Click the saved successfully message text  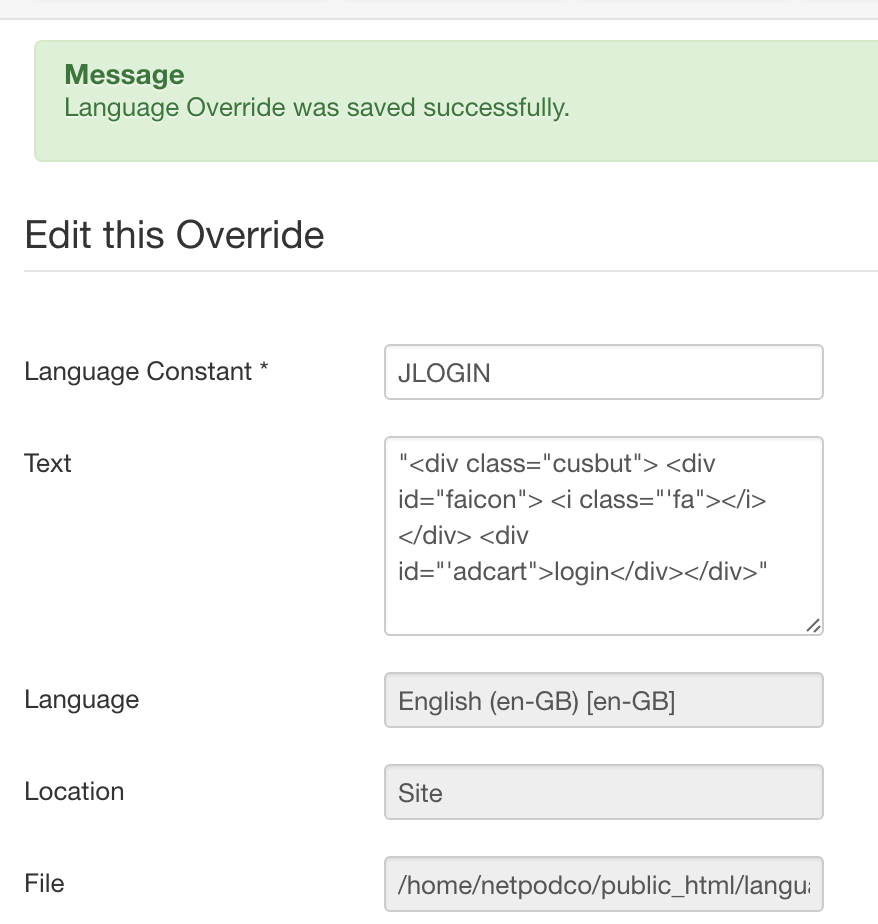coord(316,107)
